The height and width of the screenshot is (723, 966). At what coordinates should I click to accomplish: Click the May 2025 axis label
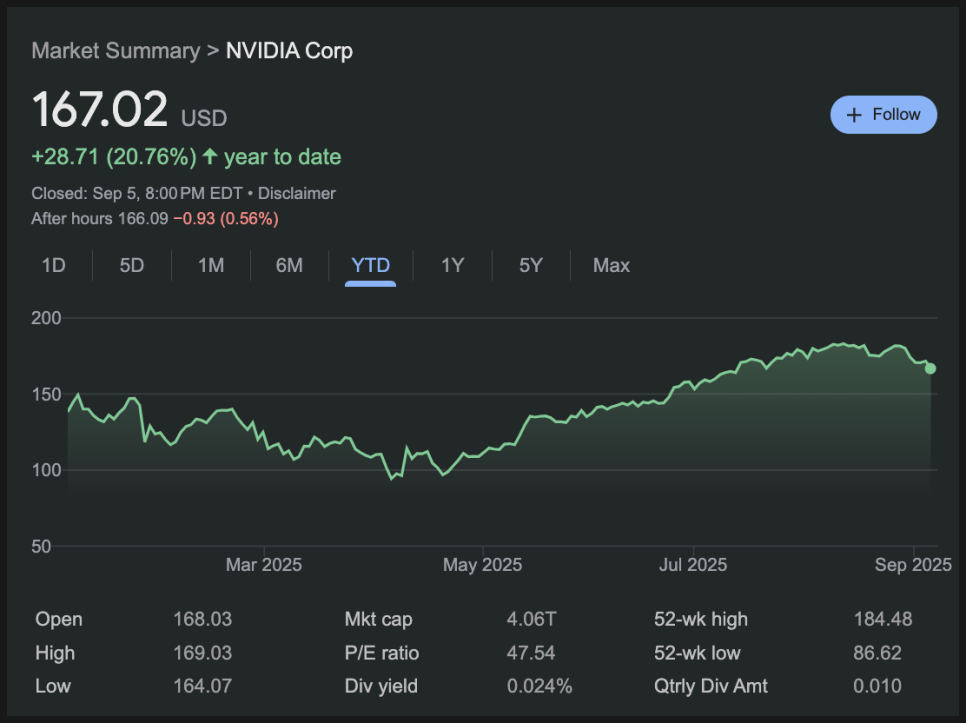pyautogui.click(x=482, y=565)
